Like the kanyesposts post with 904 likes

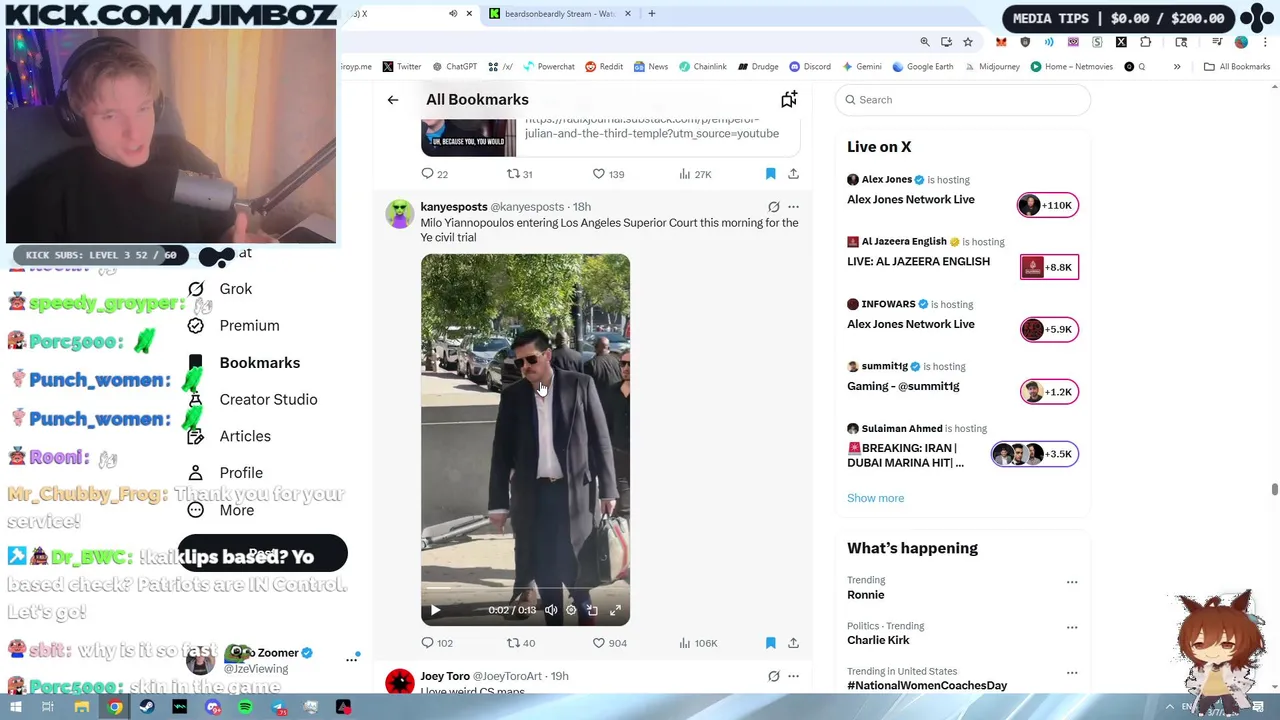pos(610,643)
